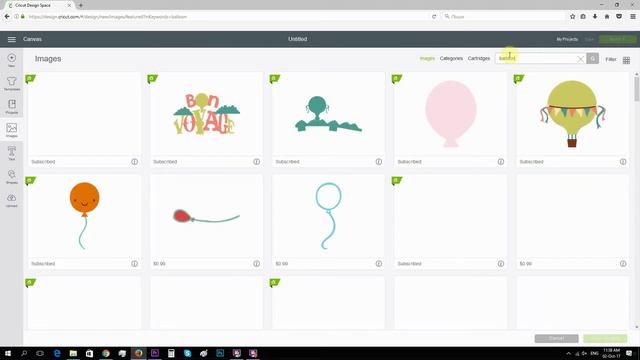
Task: Open Chrome from the taskbar
Action: pyautogui.click(x=106, y=353)
